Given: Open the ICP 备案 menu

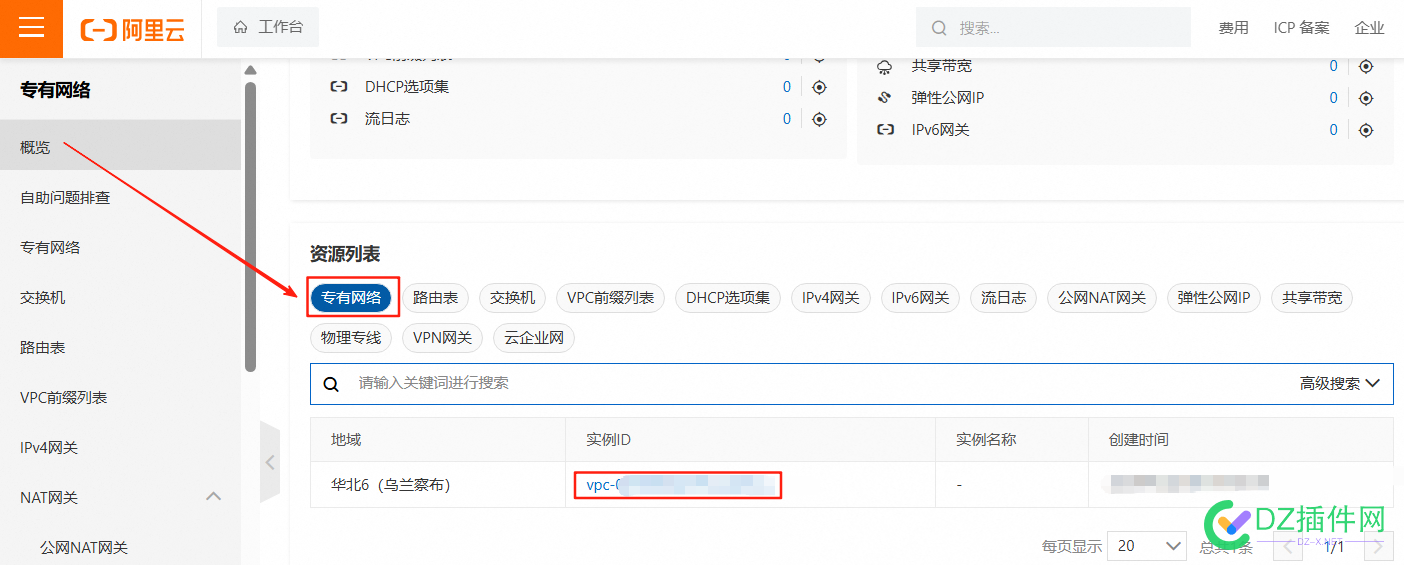Looking at the screenshot, I should point(1301,28).
